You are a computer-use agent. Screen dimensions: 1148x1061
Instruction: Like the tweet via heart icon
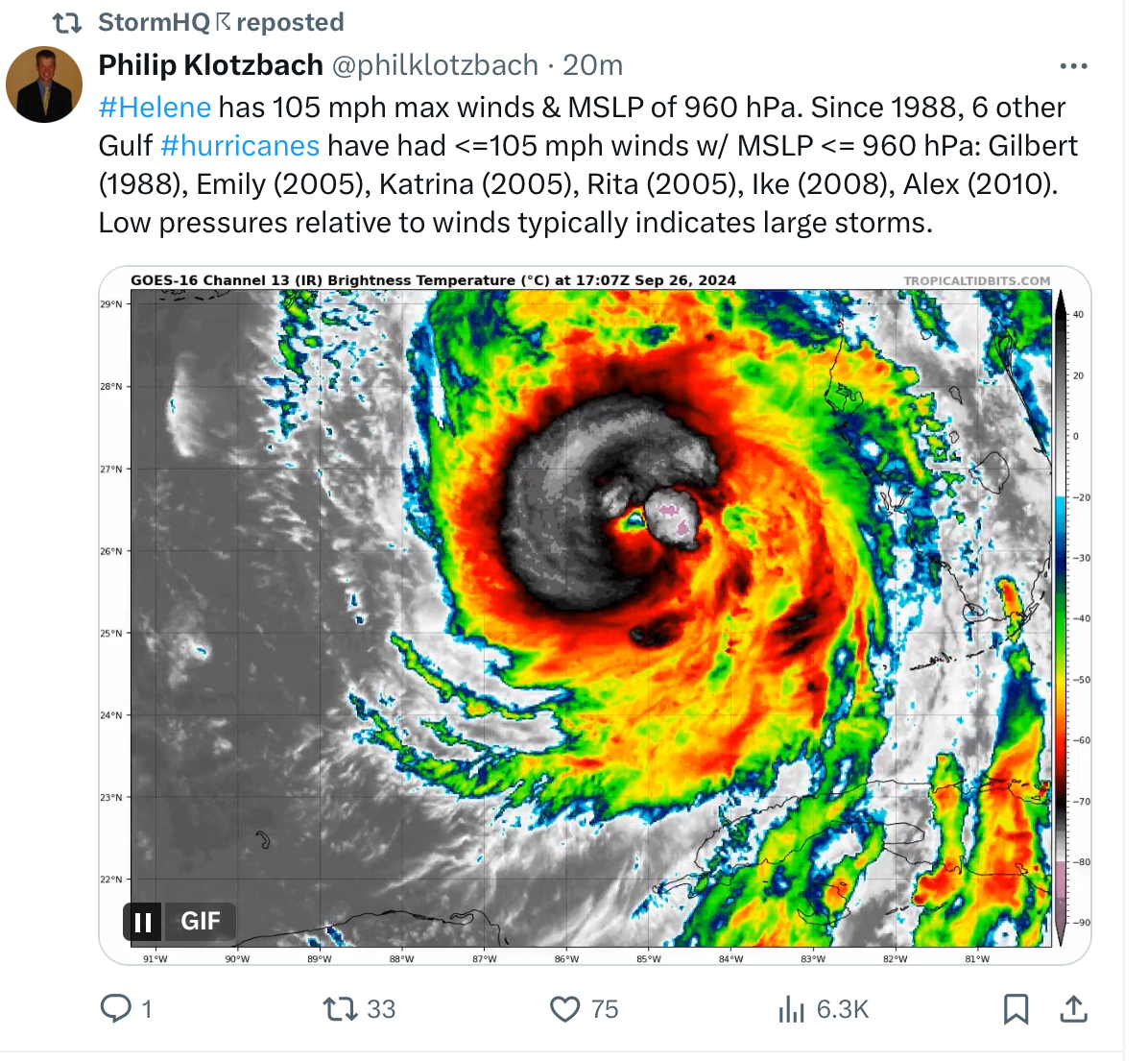click(x=564, y=1009)
